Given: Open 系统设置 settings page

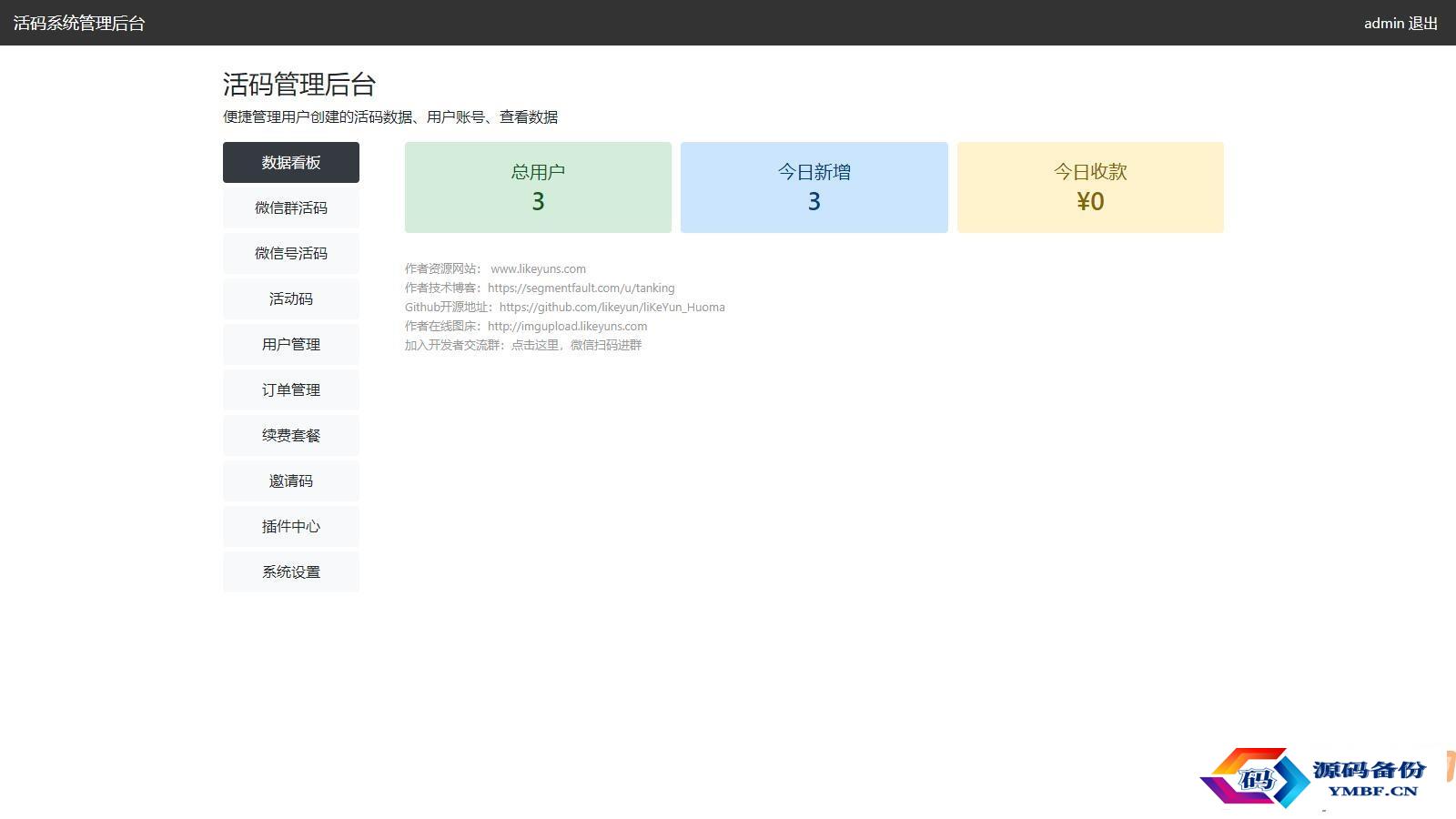Looking at the screenshot, I should (x=291, y=571).
